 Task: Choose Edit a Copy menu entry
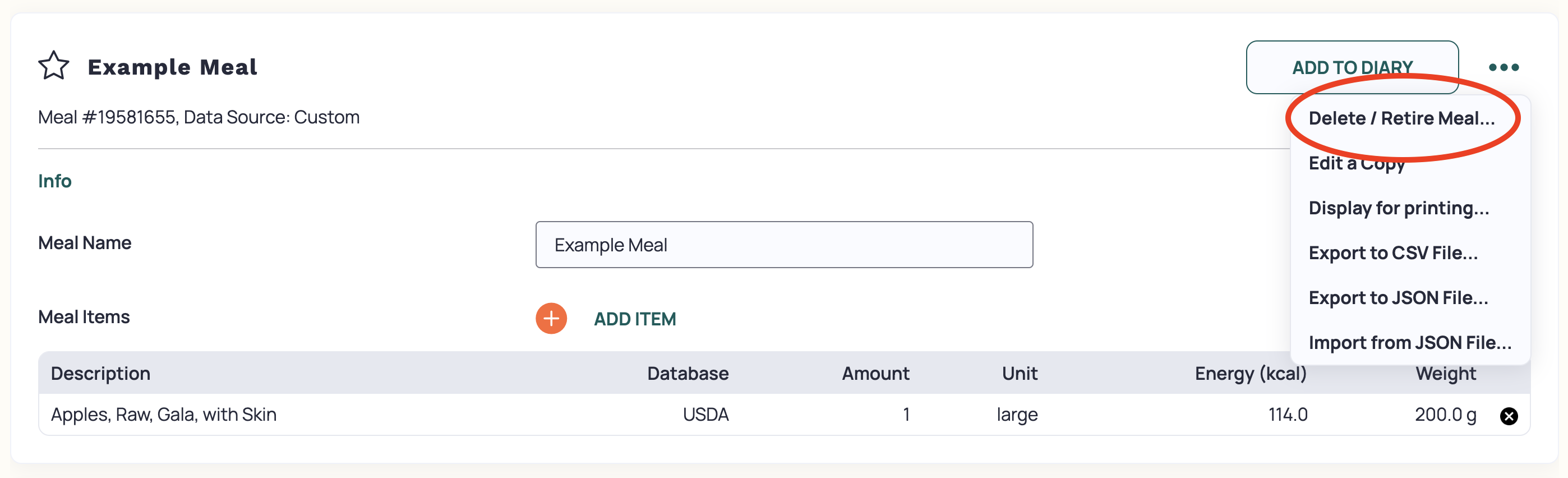[1357, 163]
